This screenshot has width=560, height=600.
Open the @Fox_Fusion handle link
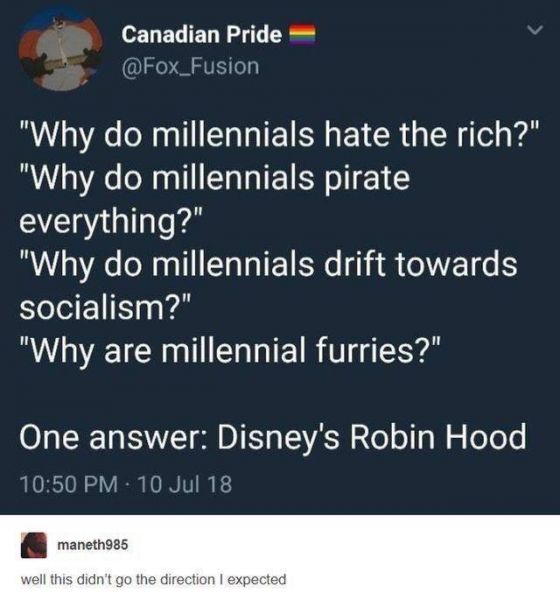point(190,67)
